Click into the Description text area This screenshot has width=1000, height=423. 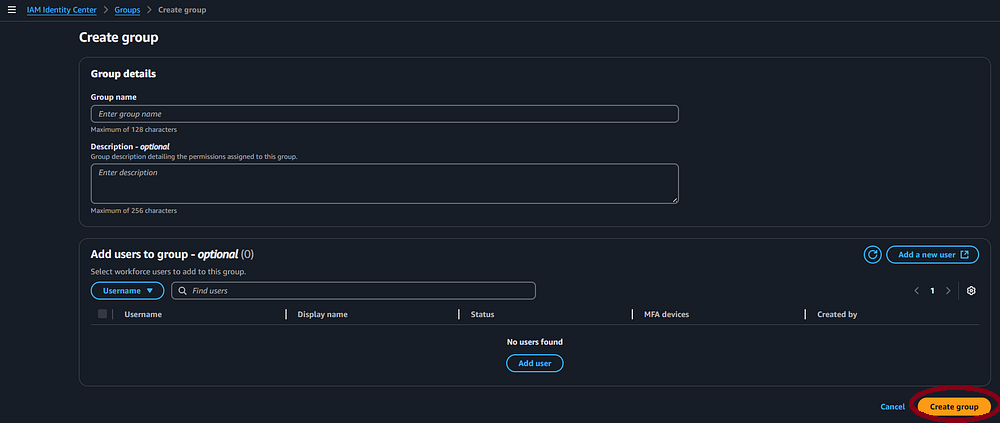384,183
